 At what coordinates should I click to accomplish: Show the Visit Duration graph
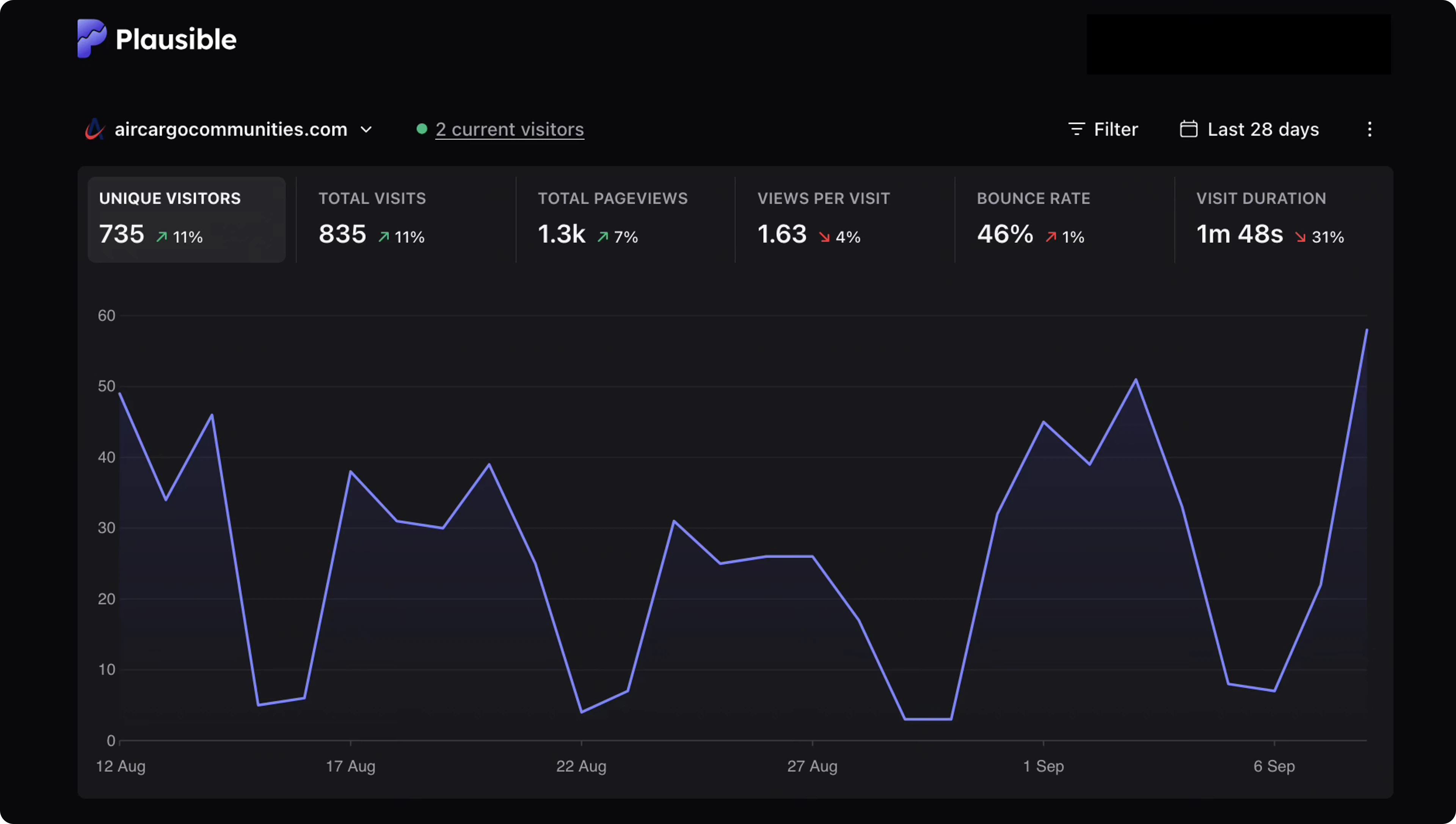click(x=1283, y=220)
